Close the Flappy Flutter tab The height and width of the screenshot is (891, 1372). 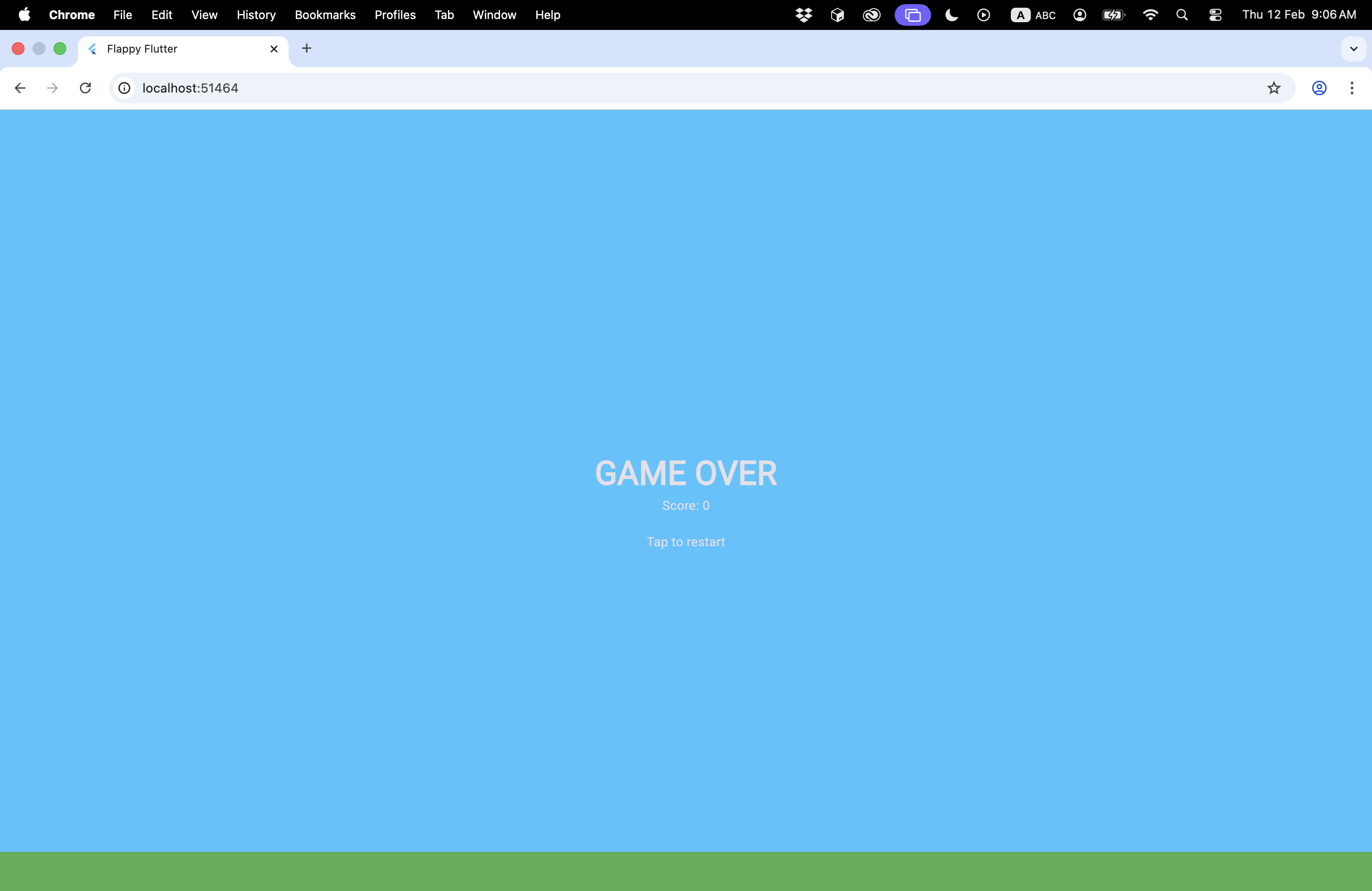coord(274,49)
